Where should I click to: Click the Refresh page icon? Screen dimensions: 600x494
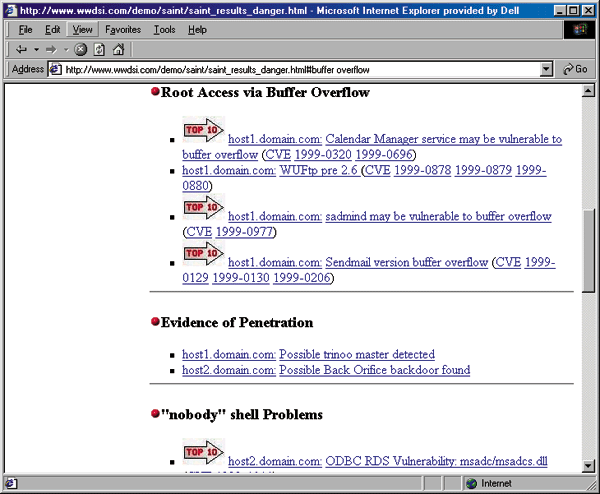point(99,49)
